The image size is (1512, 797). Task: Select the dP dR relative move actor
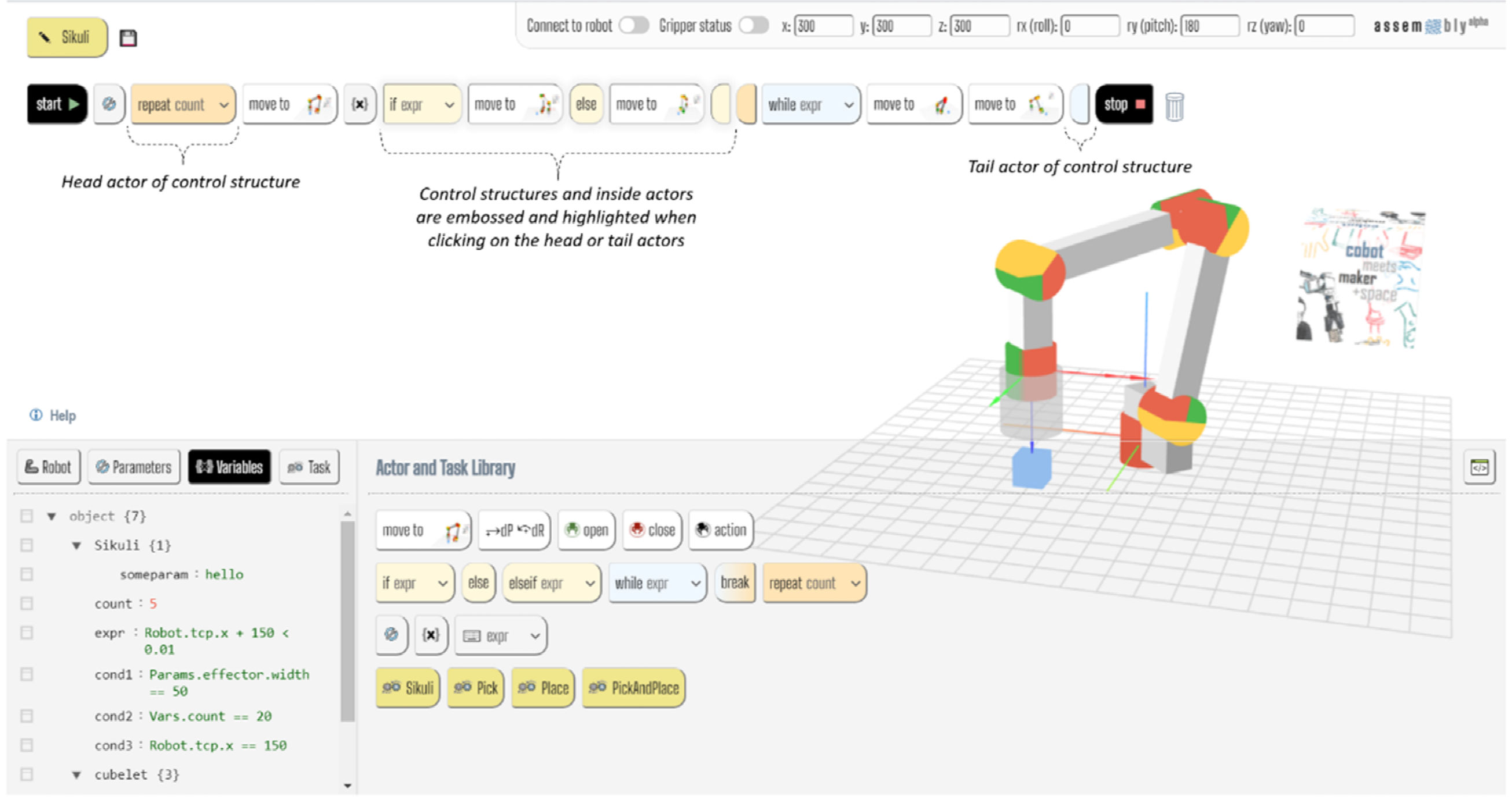pyautogui.click(x=514, y=530)
